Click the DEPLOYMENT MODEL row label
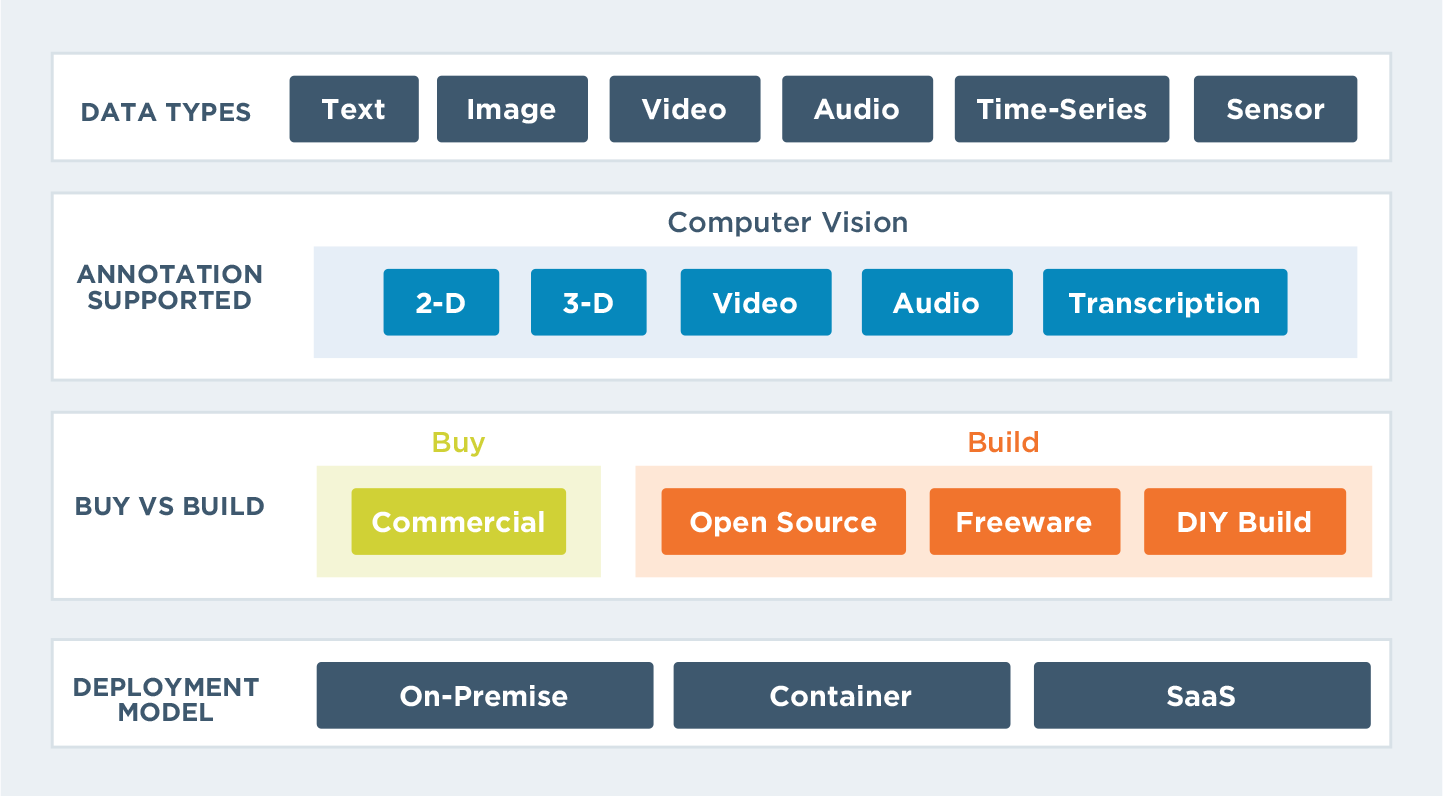Viewport: 1443px width, 796px height. (x=166, y=700)
